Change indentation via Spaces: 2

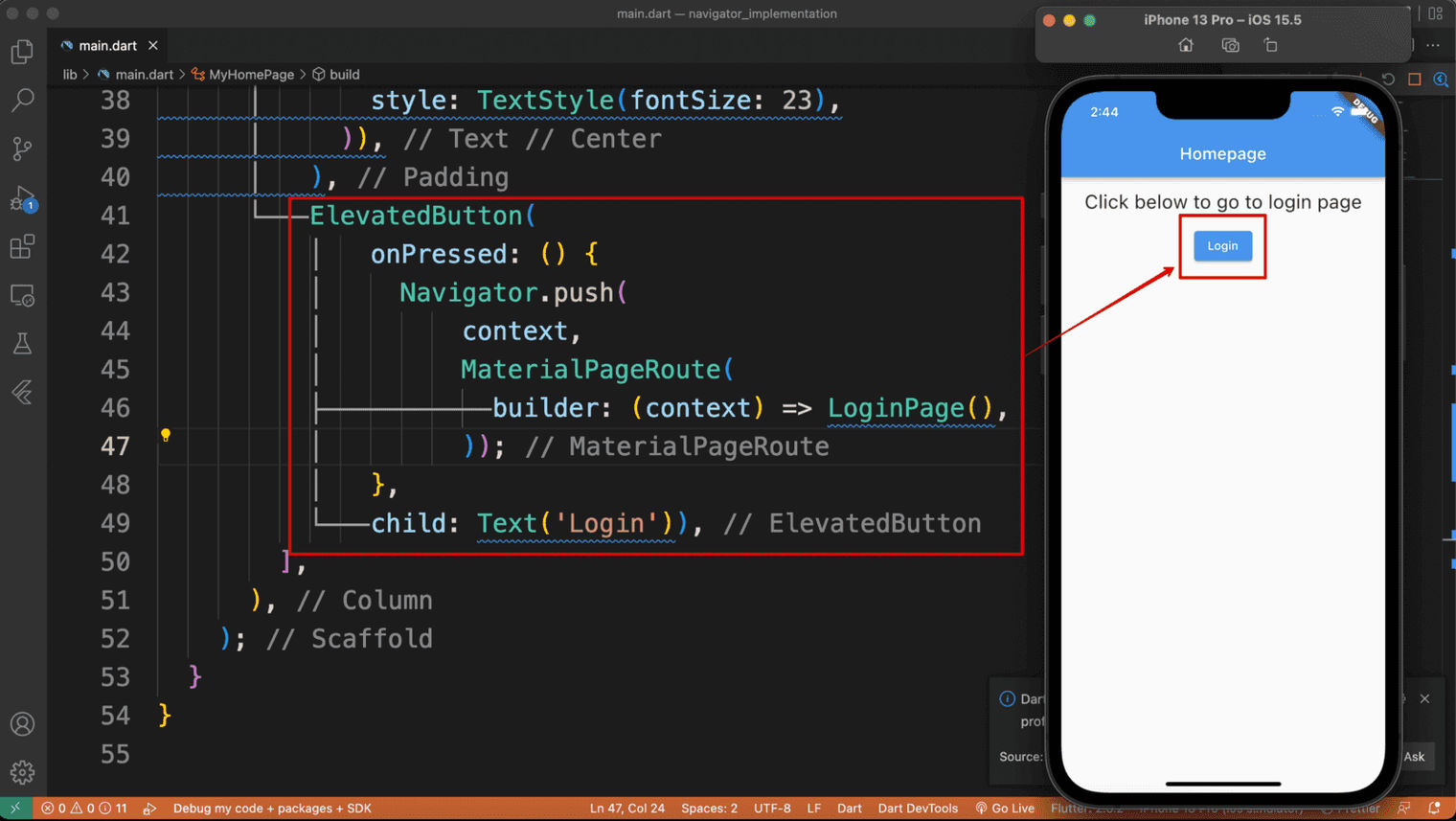pyautogui.click(x=709, y=809)
